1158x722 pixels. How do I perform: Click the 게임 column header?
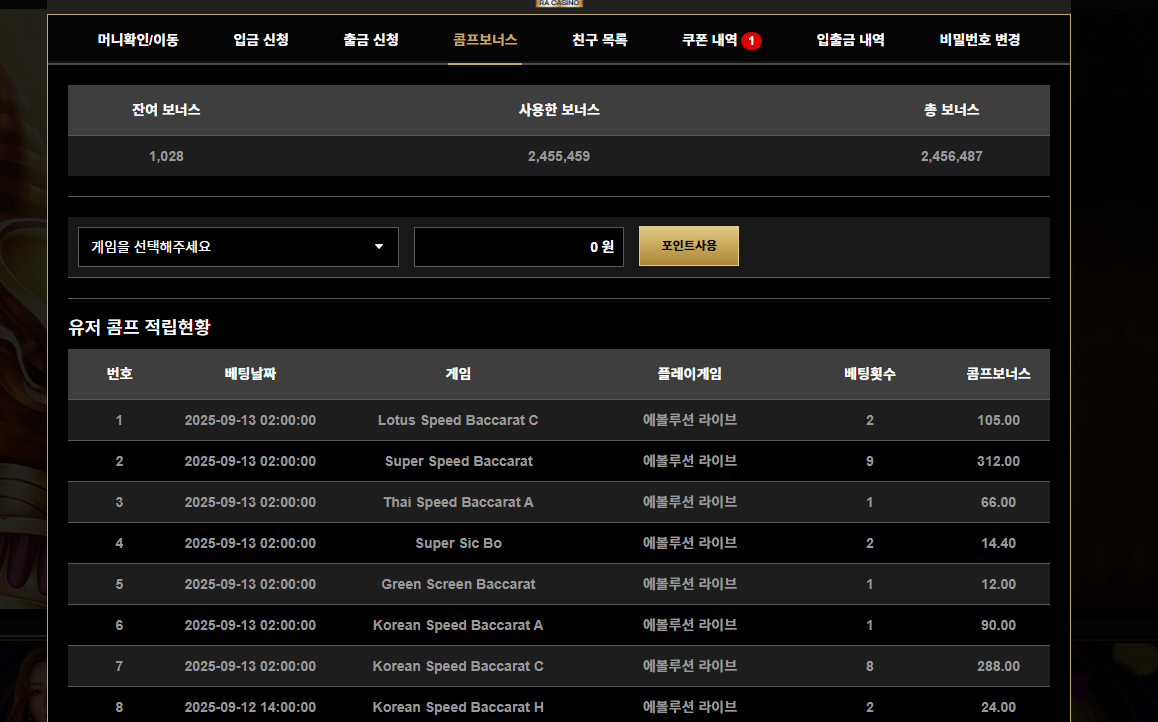[x=458, y=374]
